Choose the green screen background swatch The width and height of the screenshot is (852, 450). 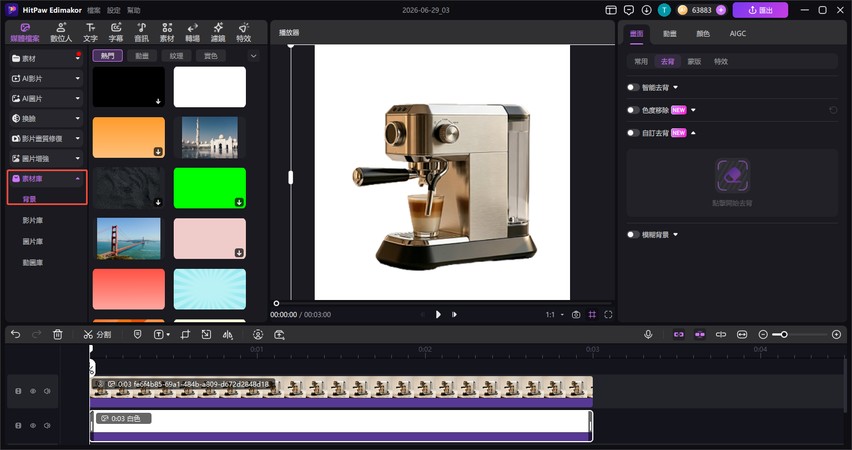coord(210,188)
